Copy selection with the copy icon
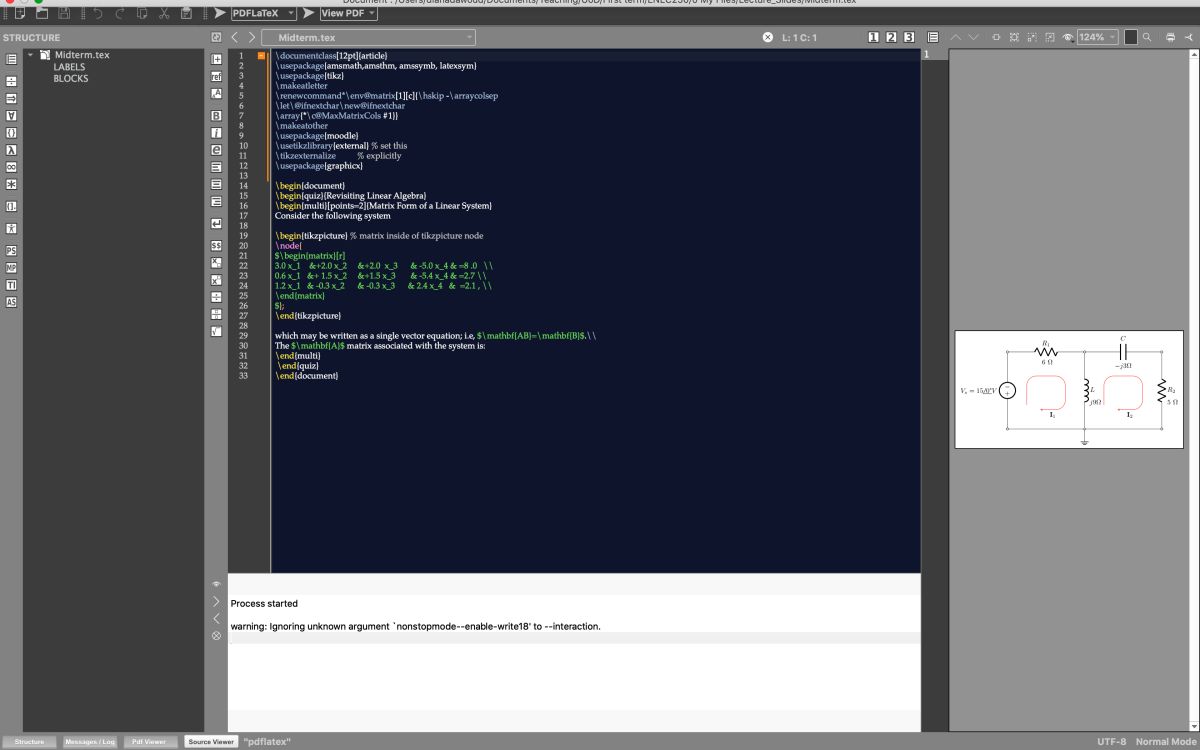 pos(142,13)
